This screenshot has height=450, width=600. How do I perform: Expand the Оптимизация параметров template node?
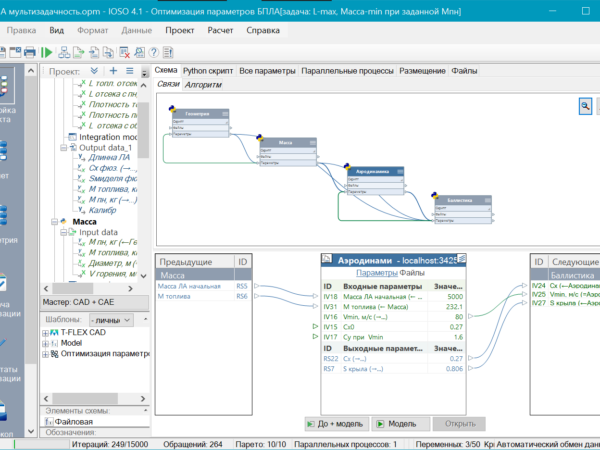[x=45, y=354]
